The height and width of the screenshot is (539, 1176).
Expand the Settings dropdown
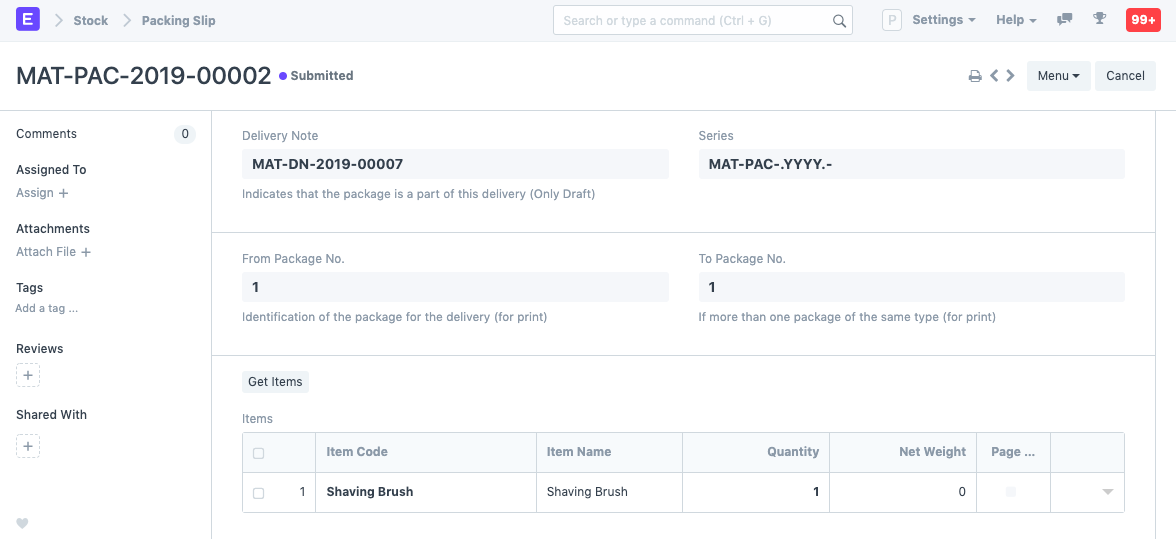[x=944, y=20]
